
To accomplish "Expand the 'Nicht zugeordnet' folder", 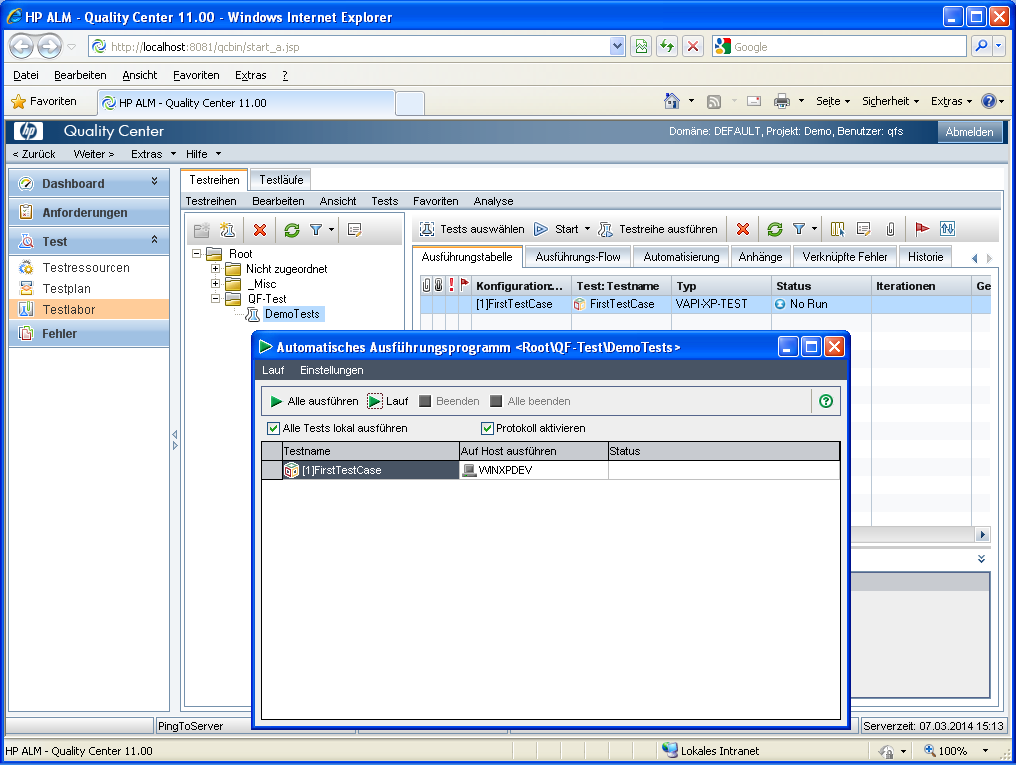I will point(216,269).
